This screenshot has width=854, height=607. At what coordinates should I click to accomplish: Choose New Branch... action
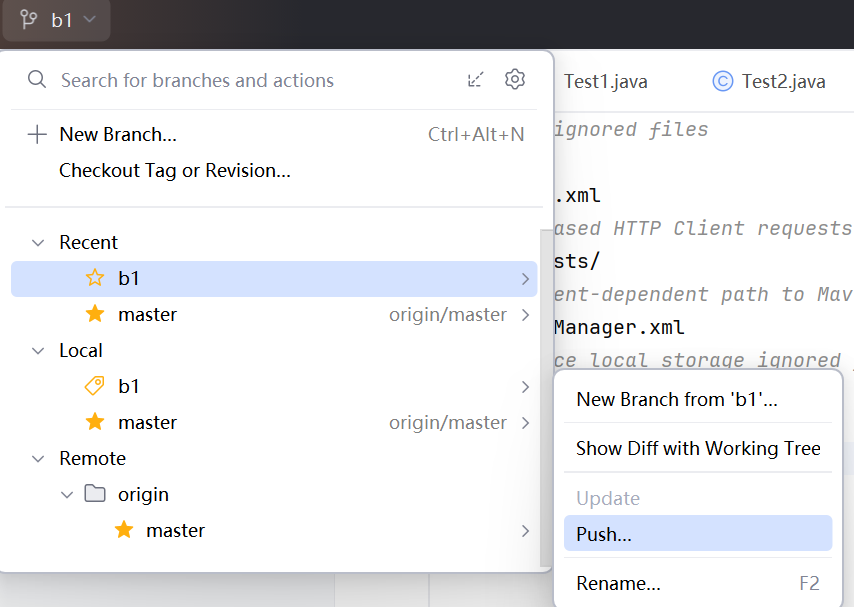tap(274, 134)
